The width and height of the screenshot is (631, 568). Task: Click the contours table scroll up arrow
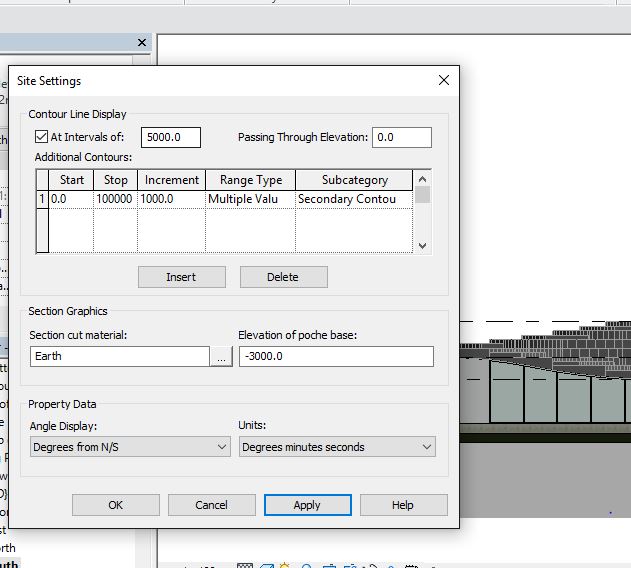pos(422,179)
